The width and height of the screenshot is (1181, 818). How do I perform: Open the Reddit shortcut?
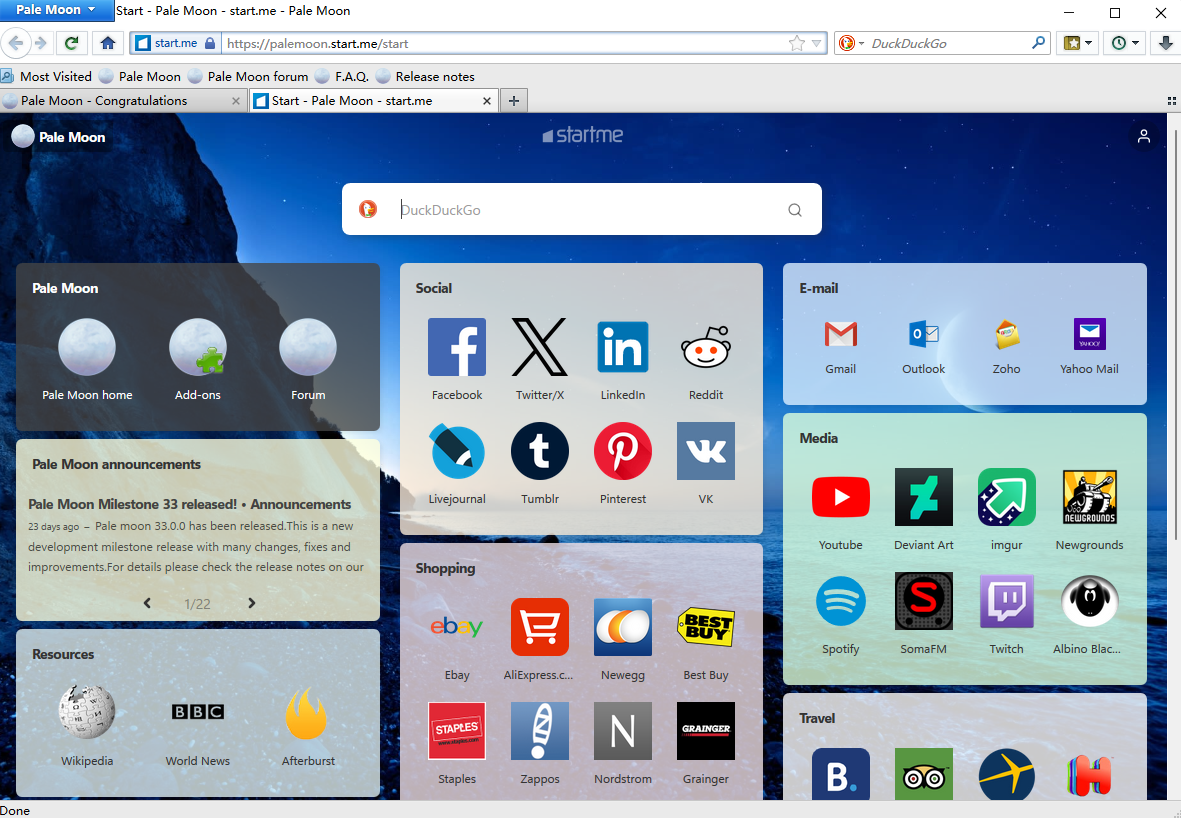point(706,347)
